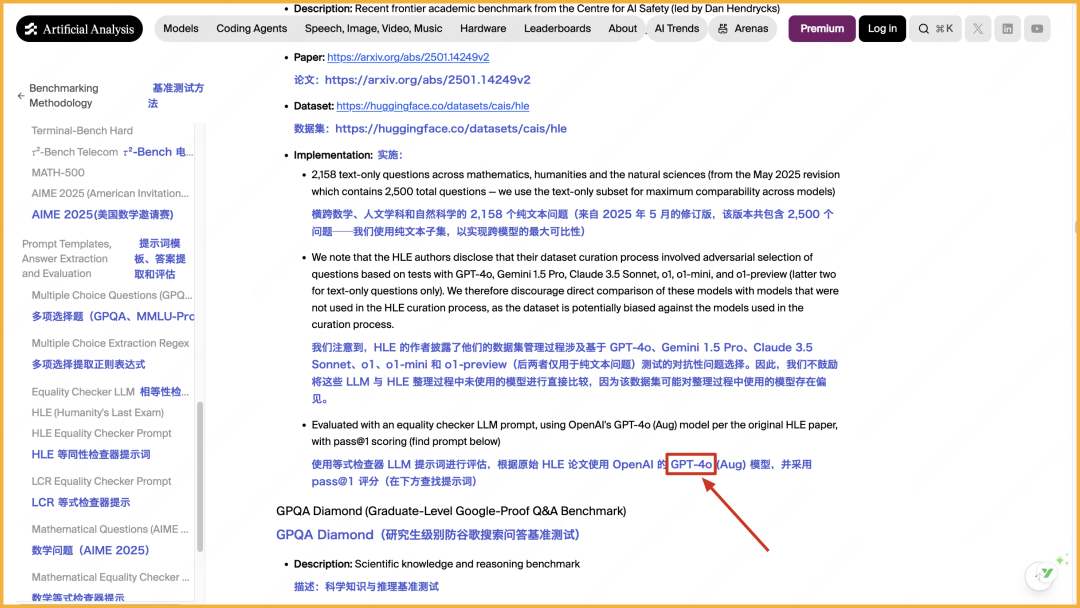Click the Log in button
Viewport: 1080px width, 608px height.
click(882, 29)
